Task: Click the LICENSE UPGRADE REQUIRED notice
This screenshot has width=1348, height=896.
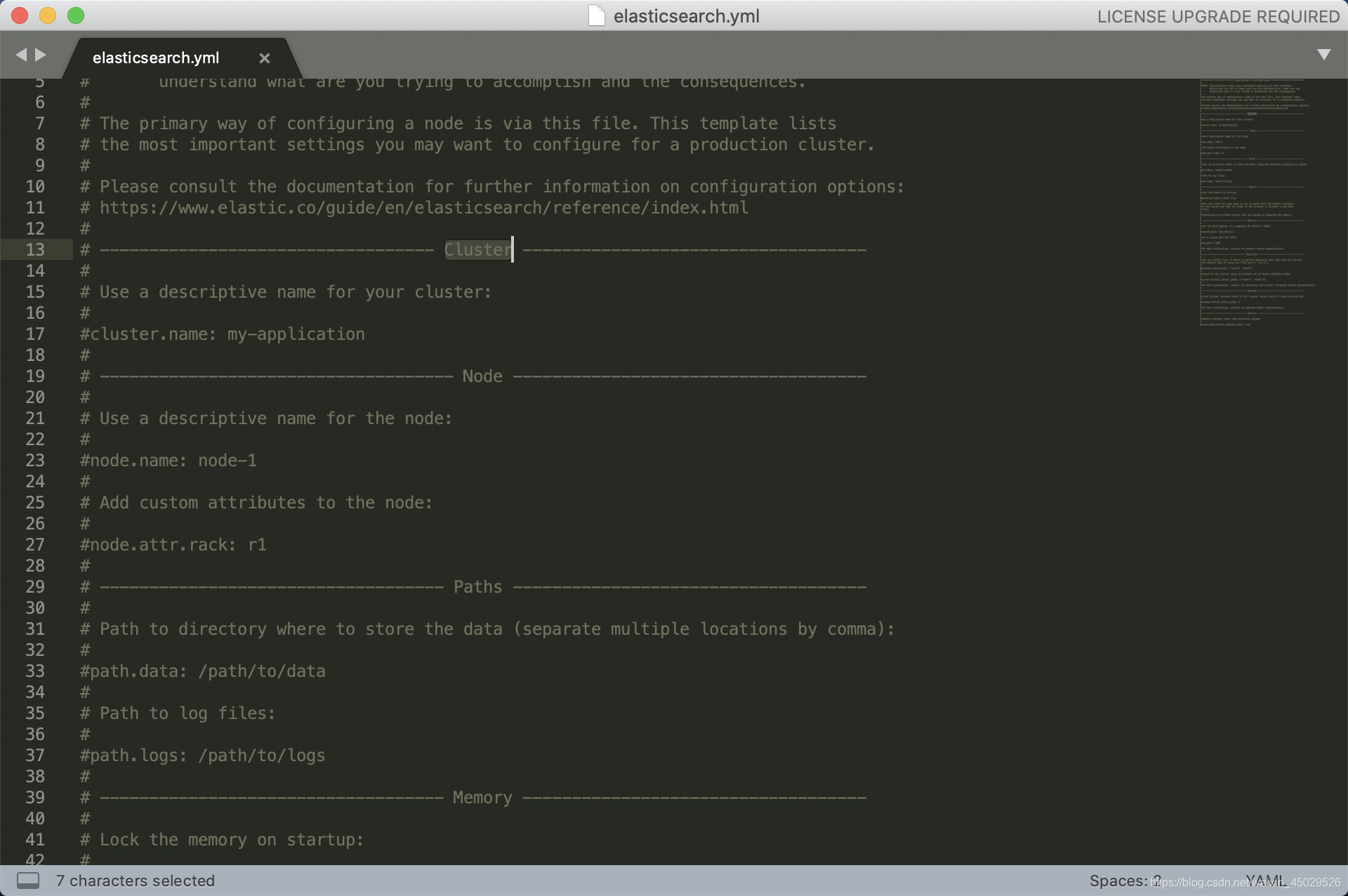Action: click(1218, 16)
